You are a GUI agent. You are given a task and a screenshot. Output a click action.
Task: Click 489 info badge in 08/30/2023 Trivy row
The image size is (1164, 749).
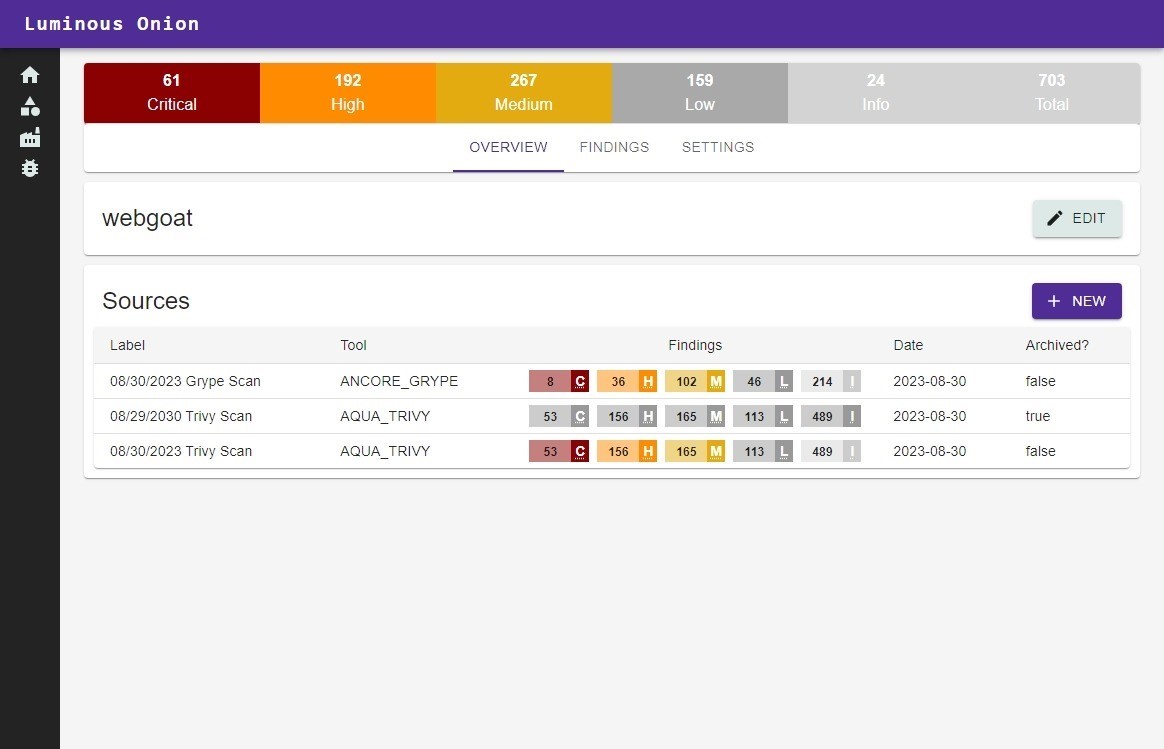click(x=831, y=451)
